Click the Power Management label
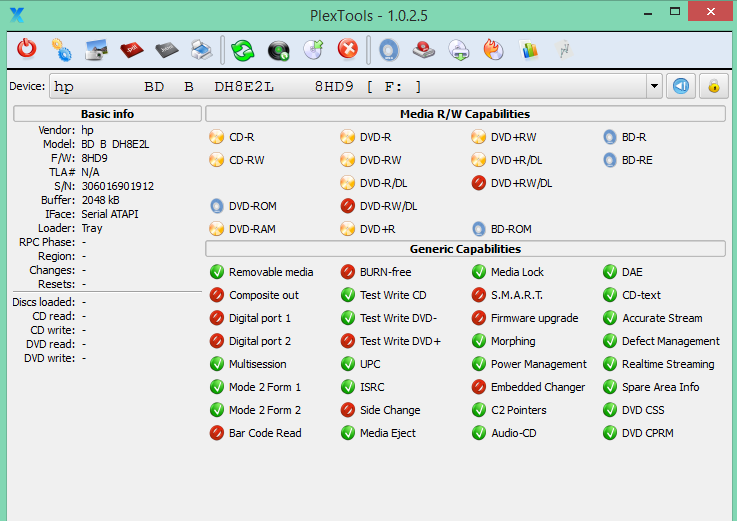737x521 pixels. [539, 364]
